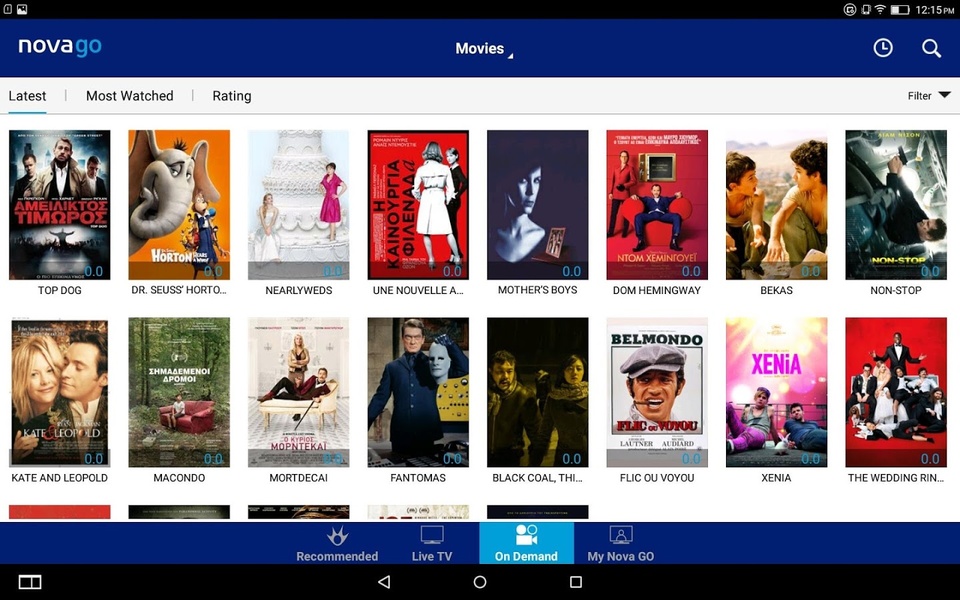
Task: Open the Mortdecai movie poster
Action: pyautogui.click(x=299, y=392)
